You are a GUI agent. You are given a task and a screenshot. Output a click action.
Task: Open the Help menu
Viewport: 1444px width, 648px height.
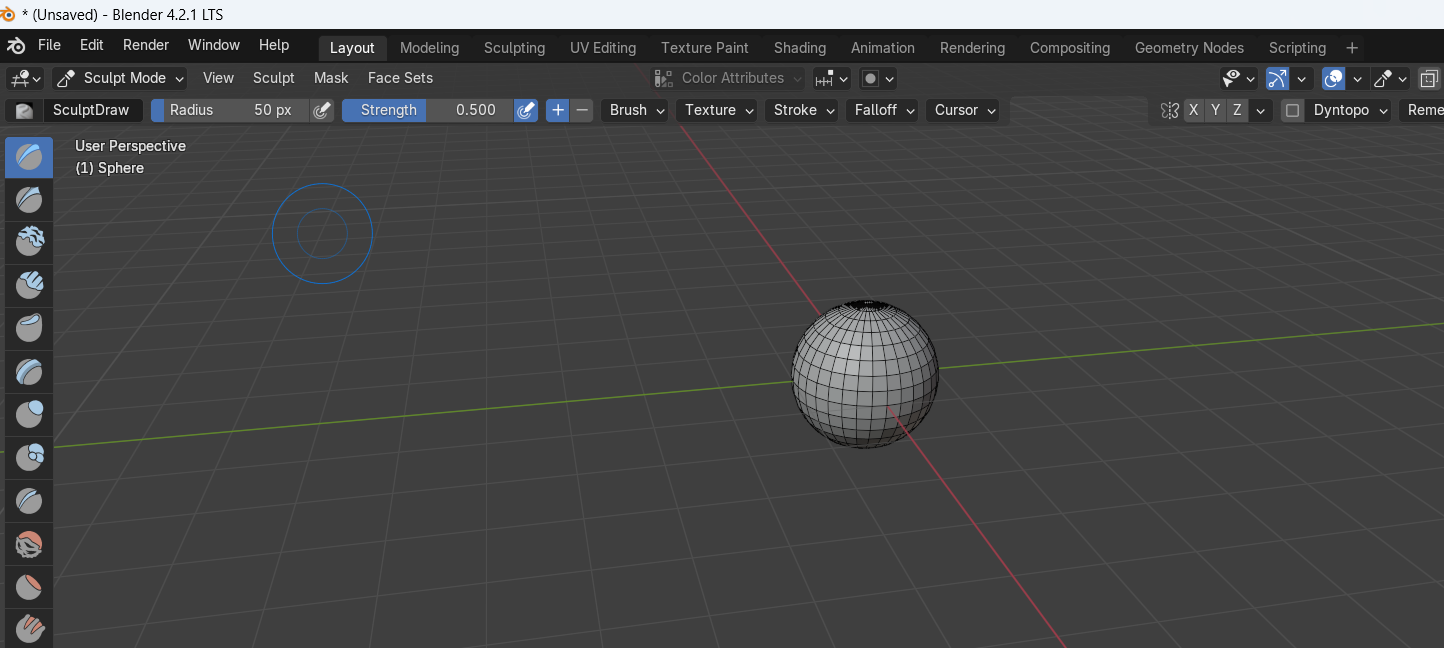tap(274, 45)
